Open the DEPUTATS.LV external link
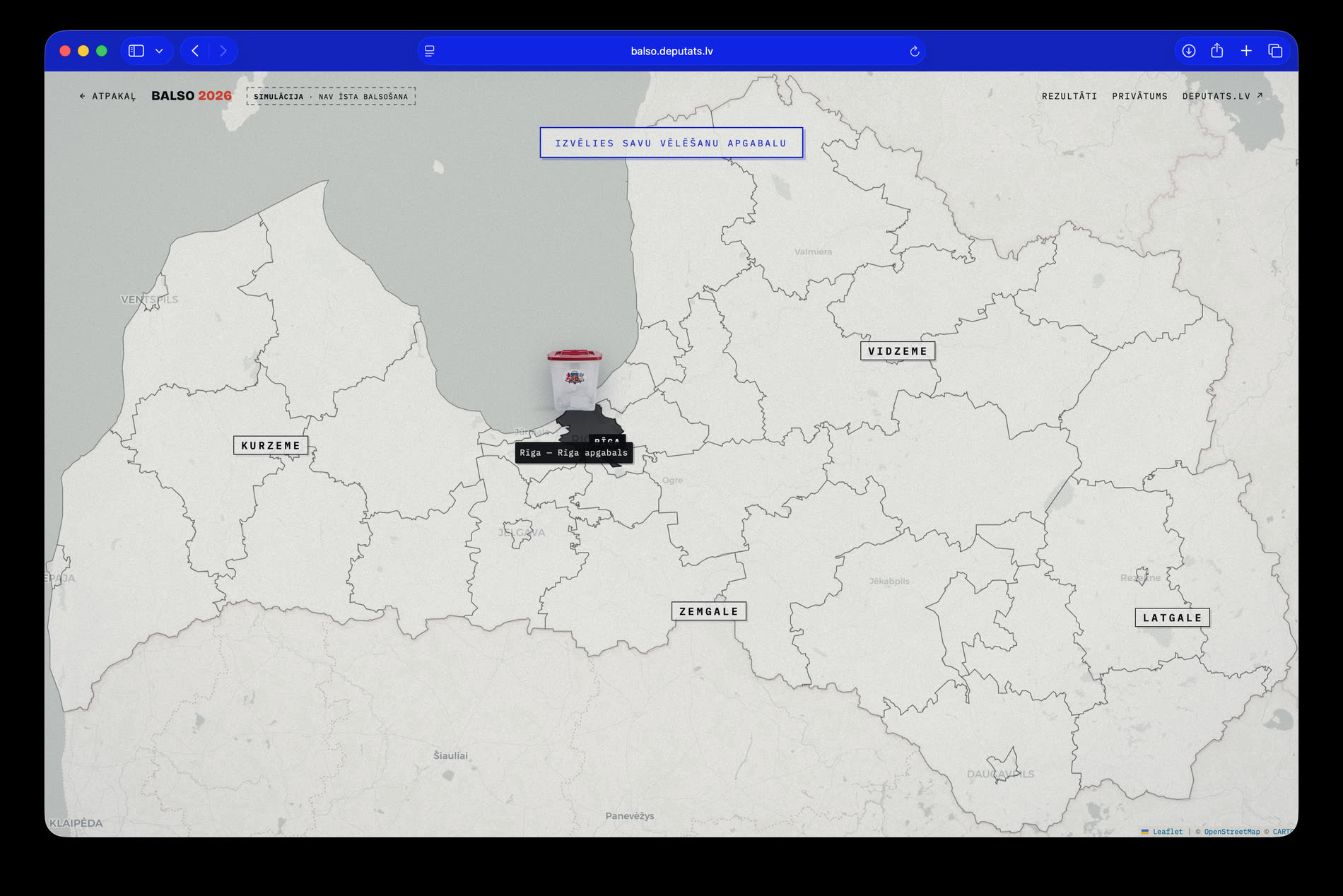 click(1222, 96)
